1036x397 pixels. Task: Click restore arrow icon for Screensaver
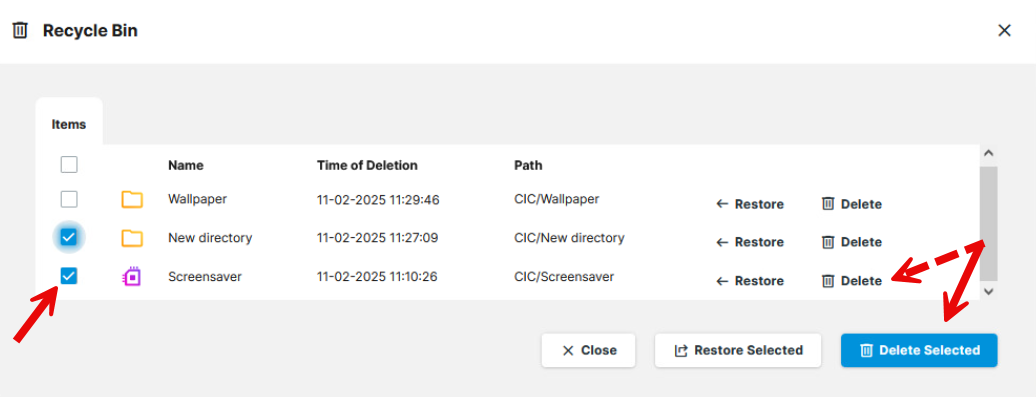[x=722, y=281]
